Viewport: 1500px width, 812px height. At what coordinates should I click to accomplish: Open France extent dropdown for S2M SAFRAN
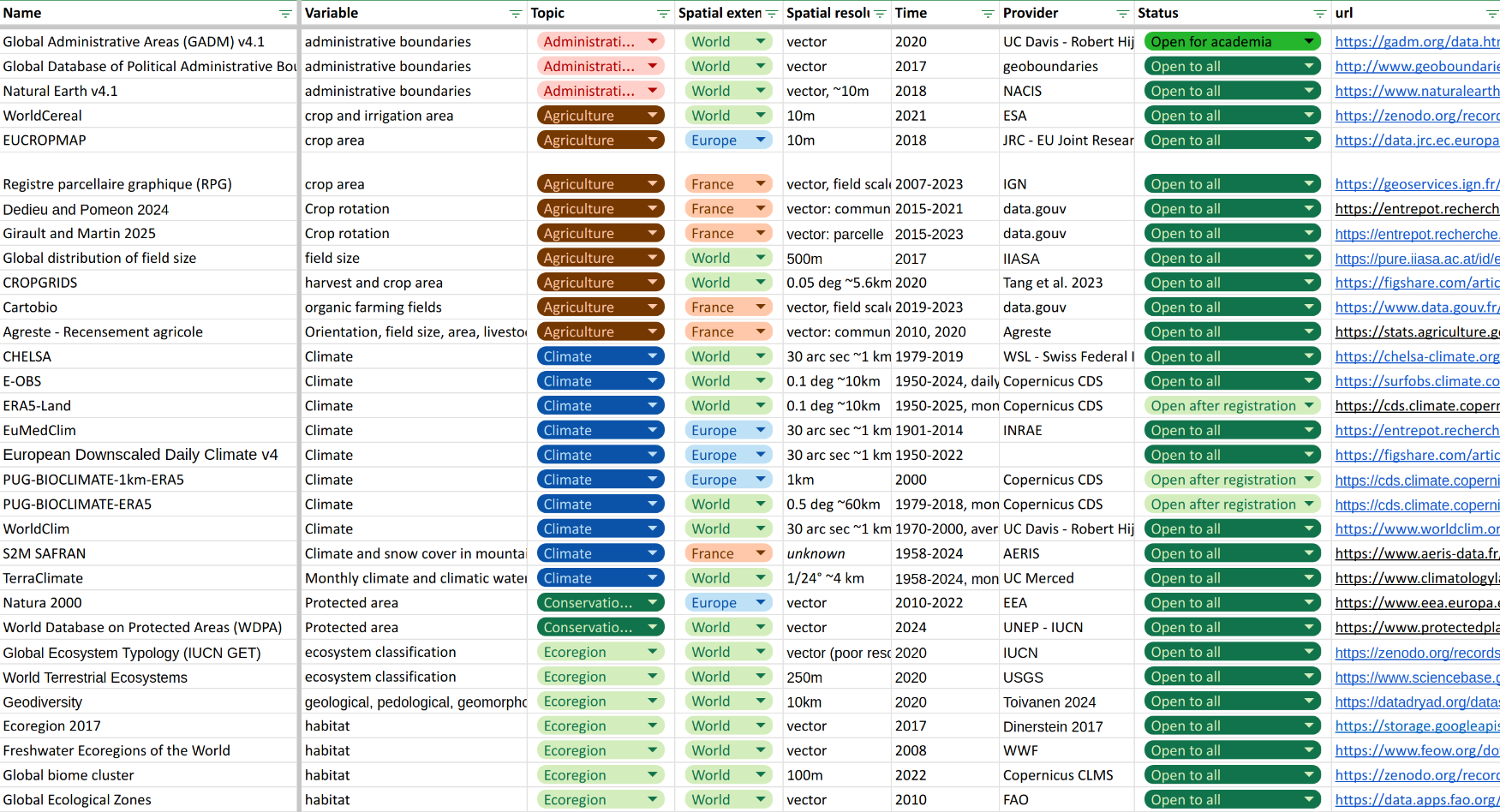760,554
